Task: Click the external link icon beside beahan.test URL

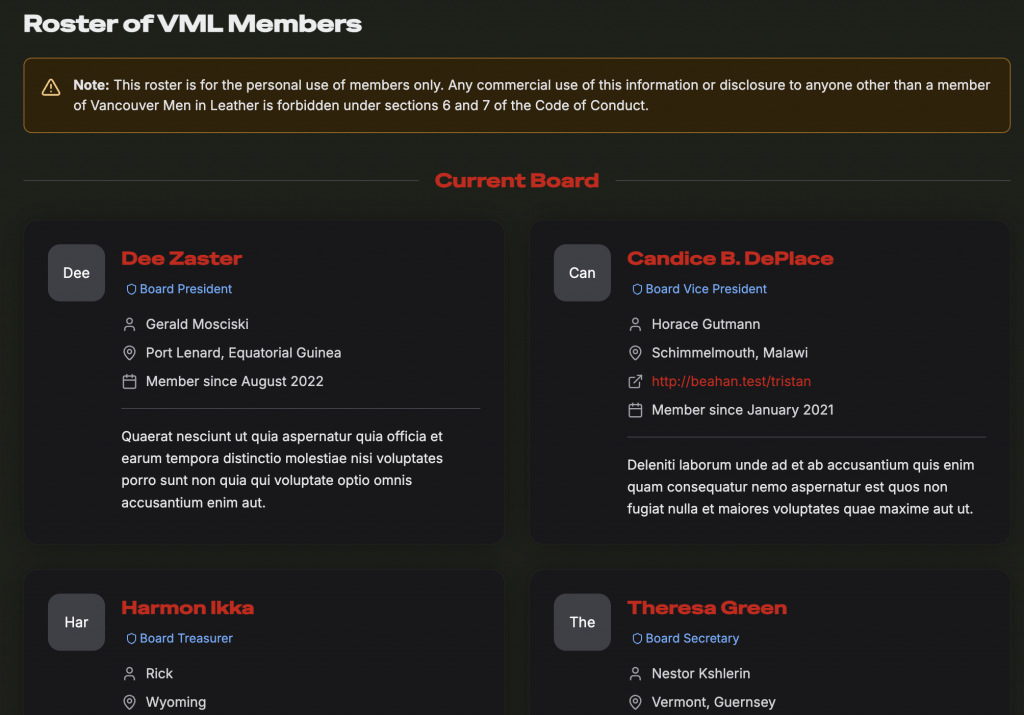Action: coord(635,381)
